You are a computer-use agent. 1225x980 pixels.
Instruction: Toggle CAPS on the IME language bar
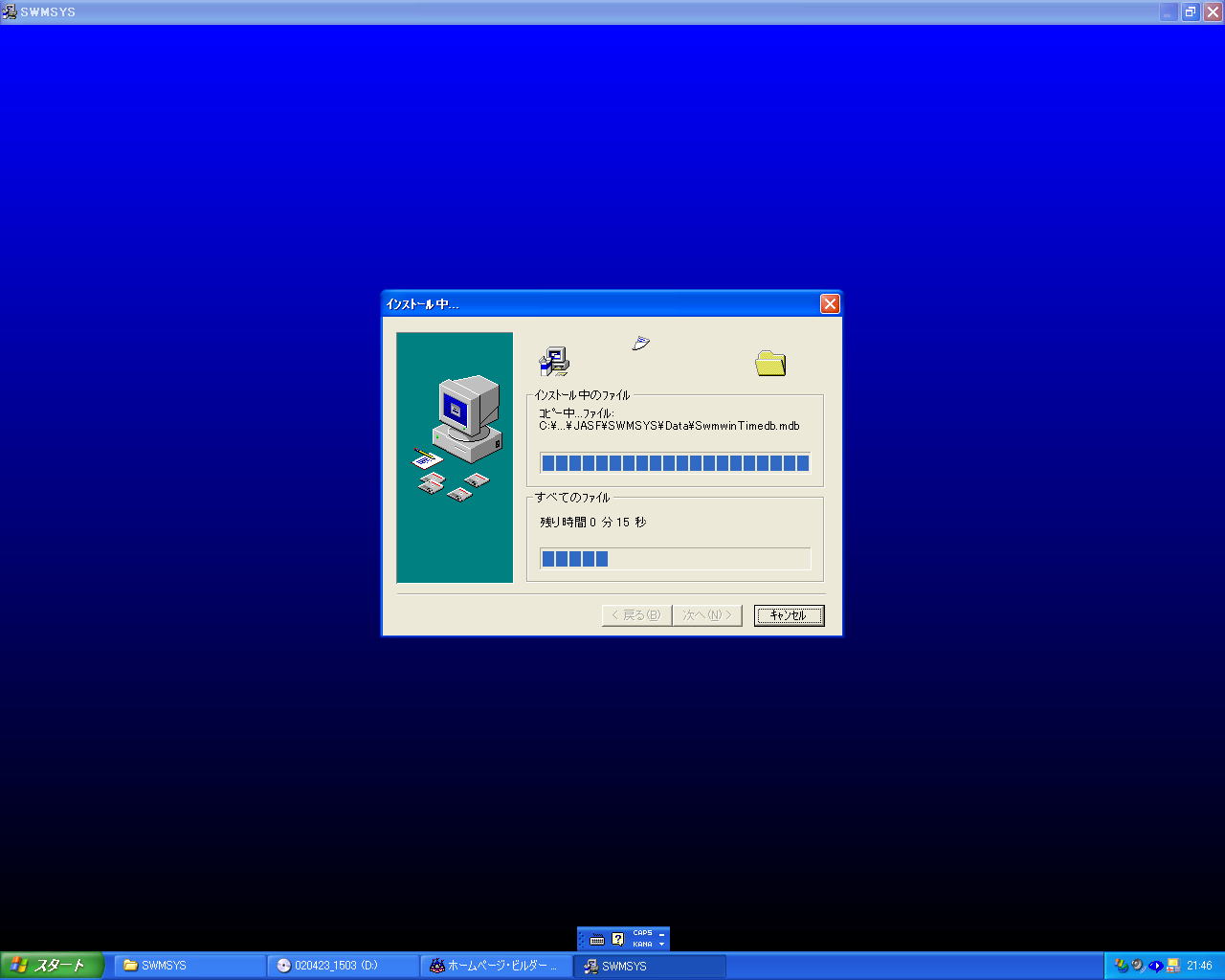(642, 933)
